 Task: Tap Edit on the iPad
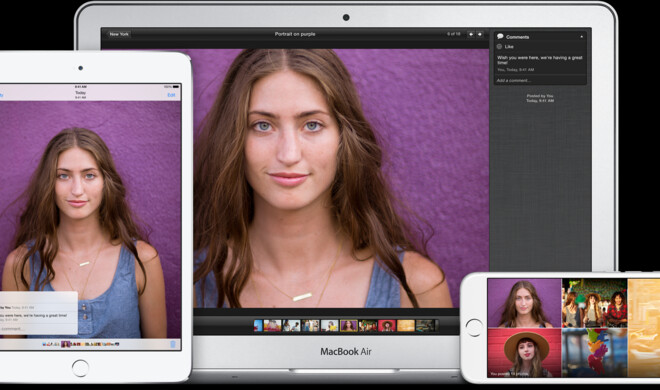click(x=171, y=95)
